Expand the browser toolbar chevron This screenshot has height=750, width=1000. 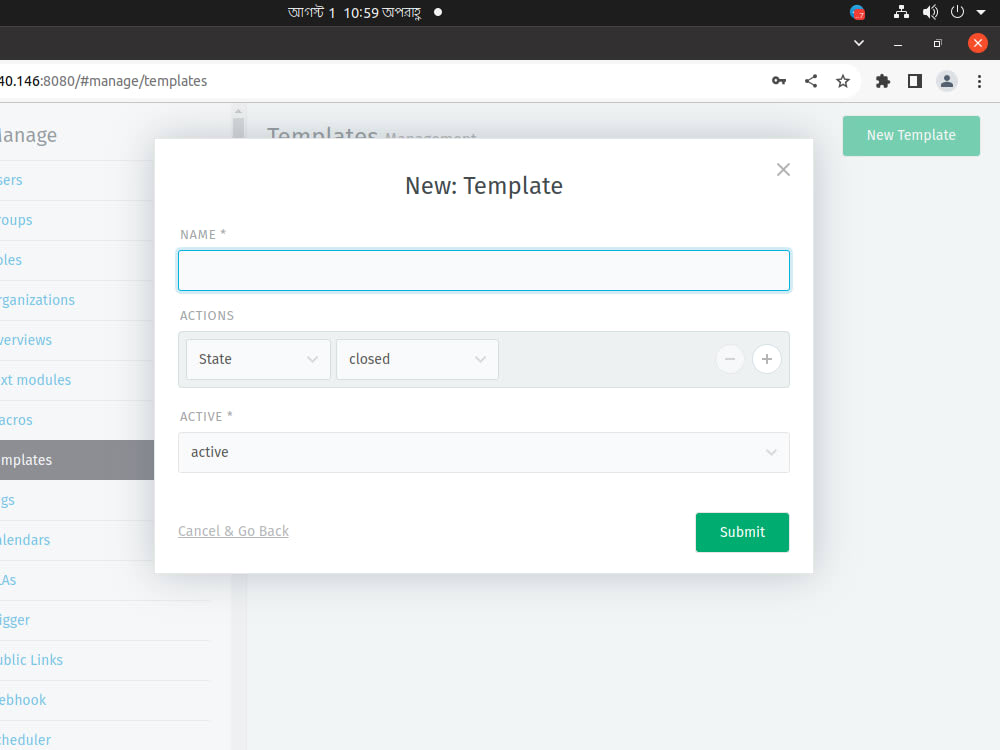tap(858, 43)
